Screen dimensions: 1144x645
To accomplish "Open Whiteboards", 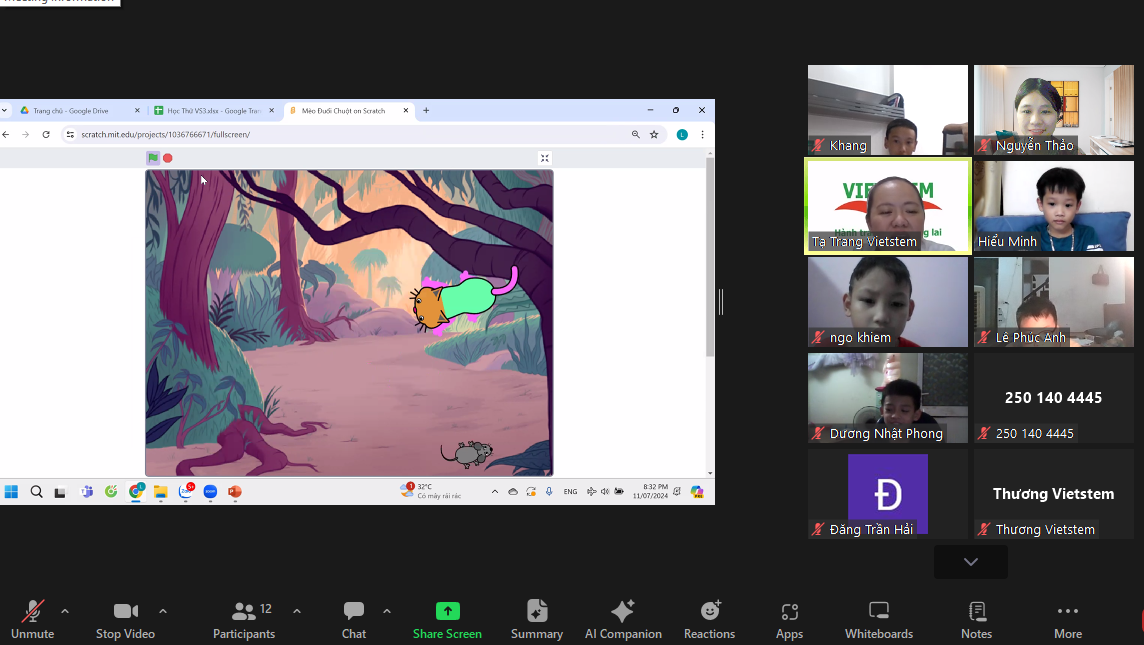I will point(879,619).
